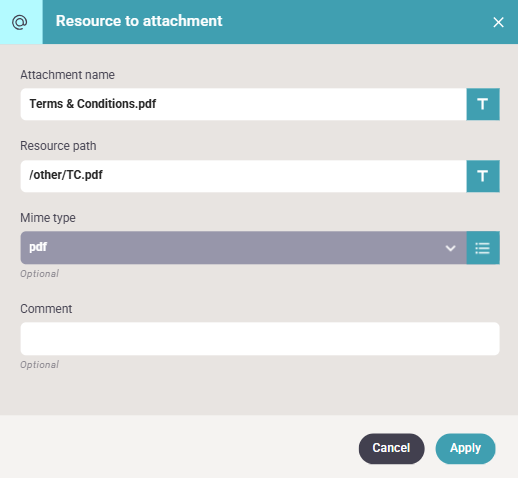
Task: Expand the Mime type chevron arrow
Action: pyautogui.click(x=450, y=248)
